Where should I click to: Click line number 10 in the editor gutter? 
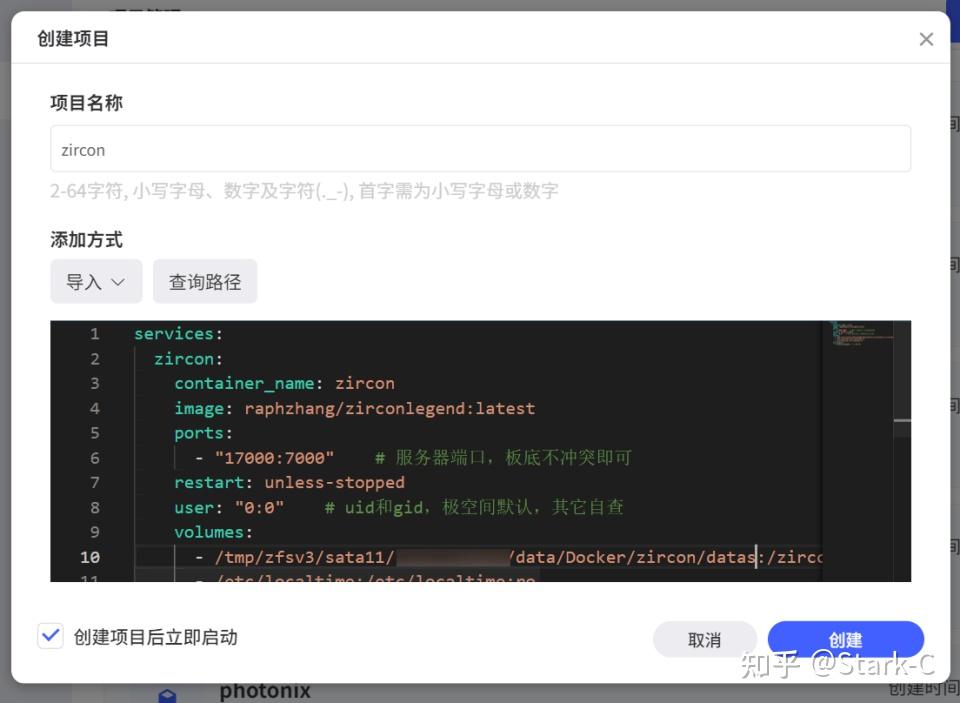90,557
